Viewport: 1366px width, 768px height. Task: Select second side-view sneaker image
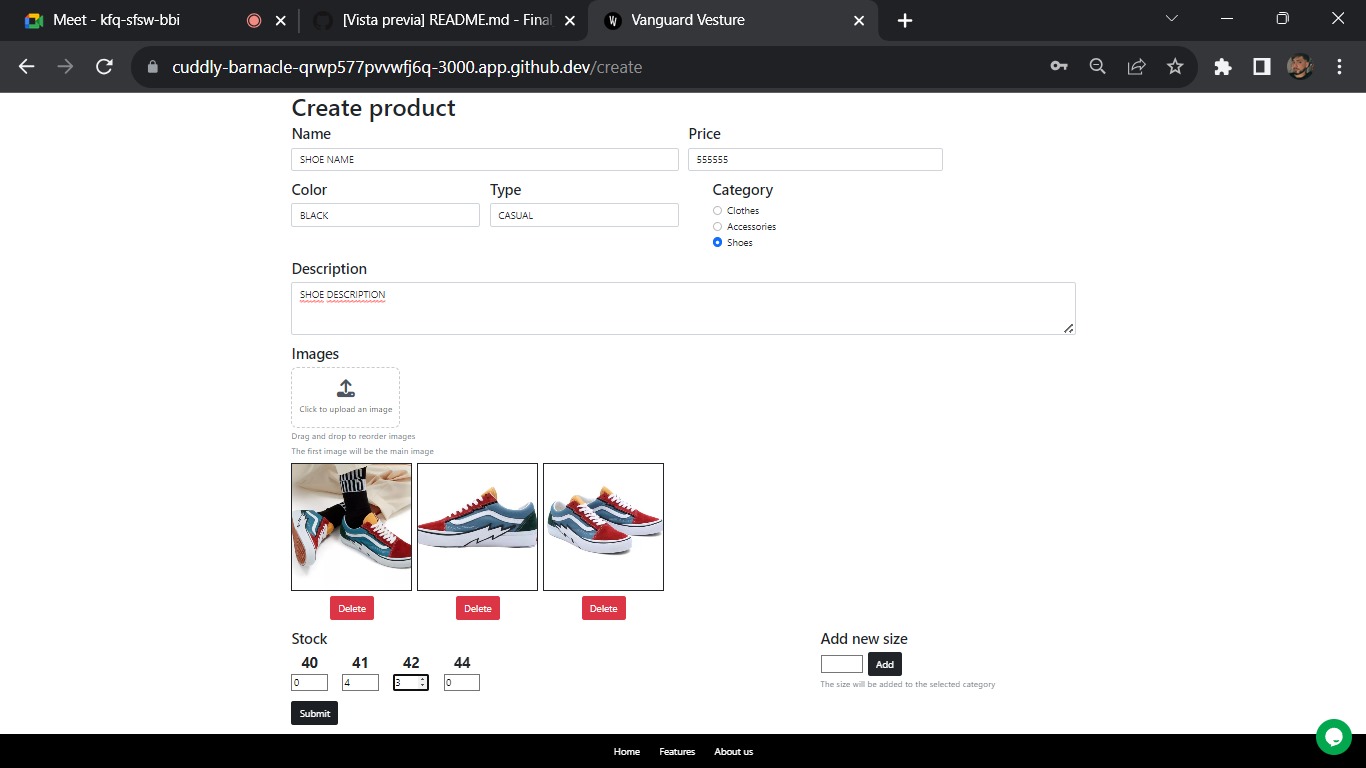tap(477, 527)
